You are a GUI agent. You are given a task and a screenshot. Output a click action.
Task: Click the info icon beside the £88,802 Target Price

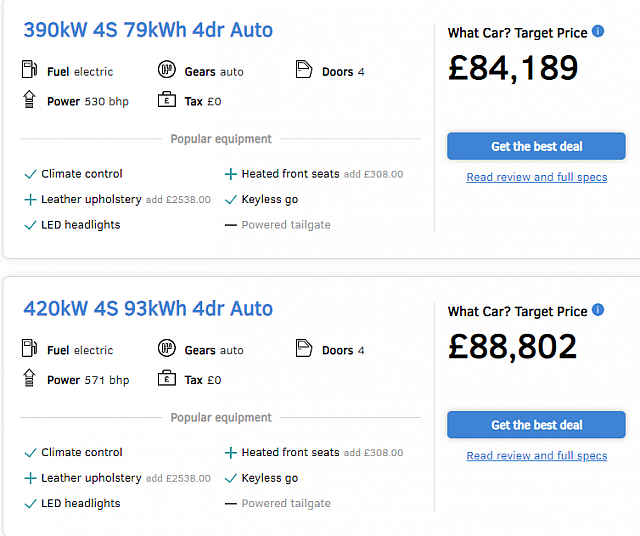tap(598, 310)
